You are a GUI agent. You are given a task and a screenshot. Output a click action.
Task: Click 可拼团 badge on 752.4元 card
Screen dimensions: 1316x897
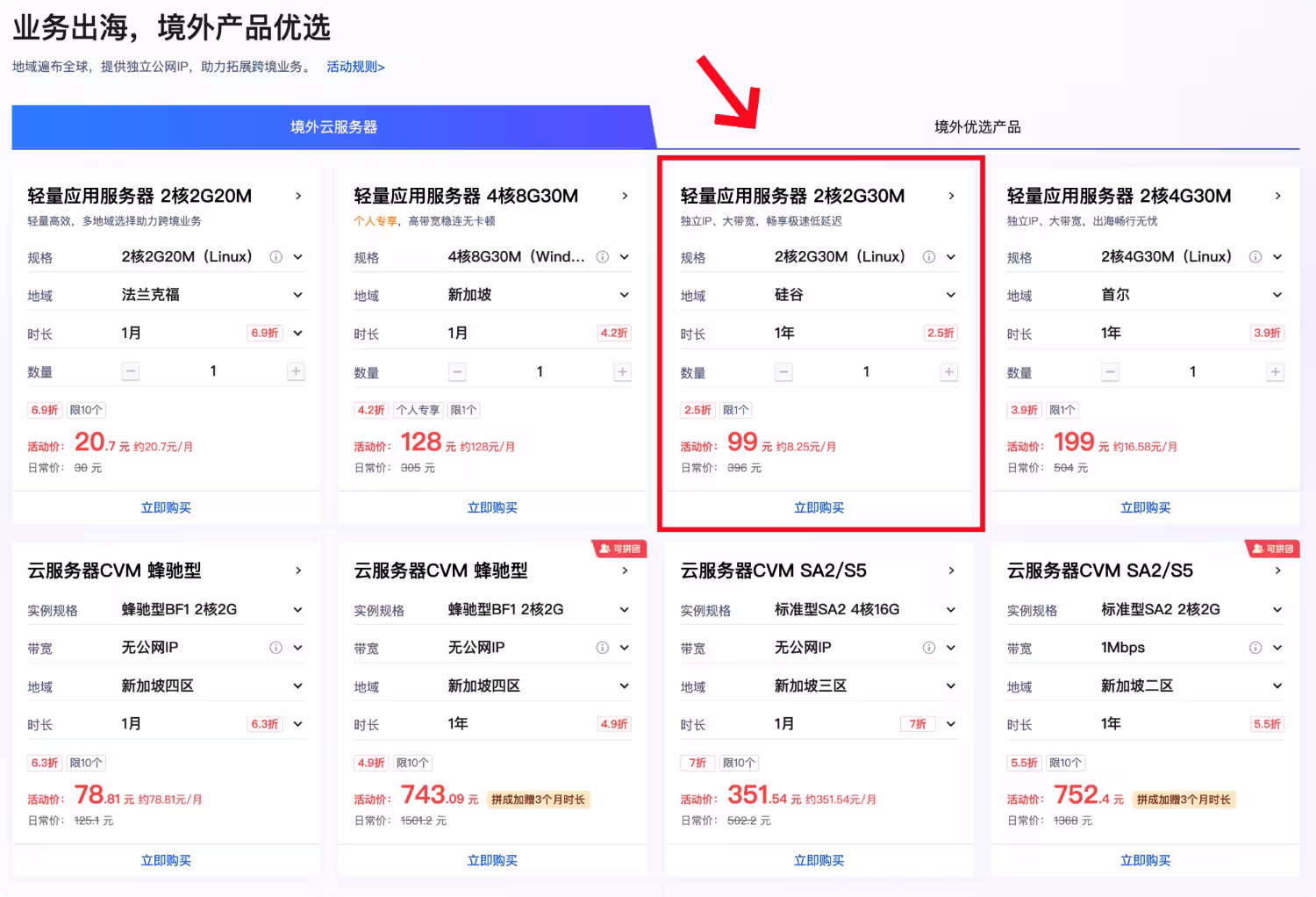[x=1273, y=549]
